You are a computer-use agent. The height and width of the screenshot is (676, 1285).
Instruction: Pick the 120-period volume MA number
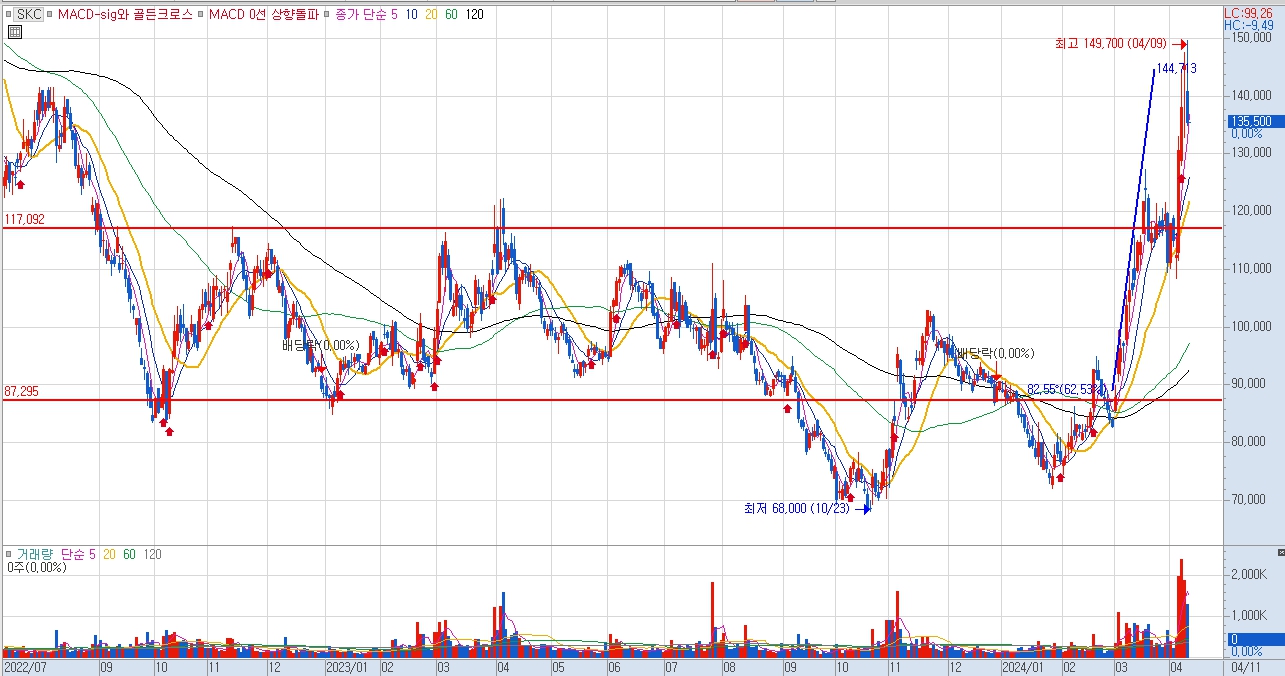coord(153,554)
